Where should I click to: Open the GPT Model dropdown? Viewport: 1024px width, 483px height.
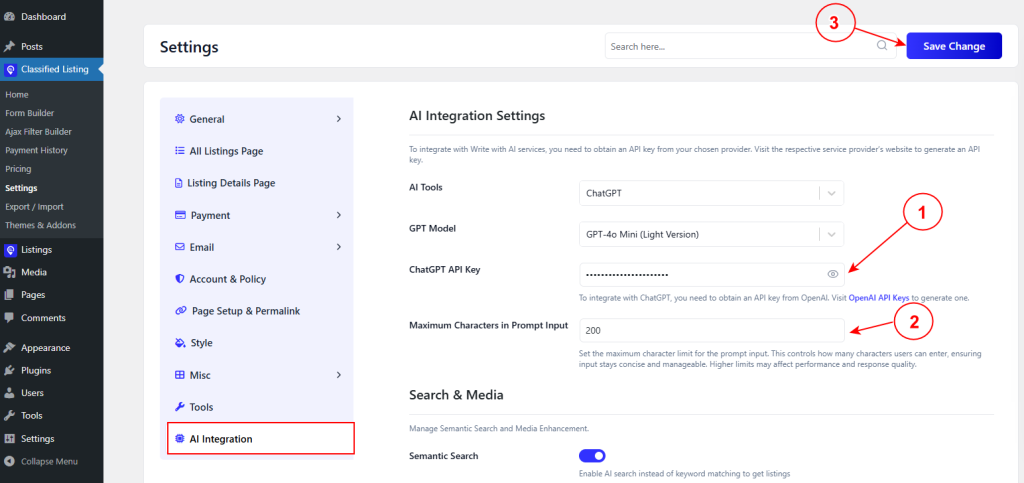(x=711, y=234)
